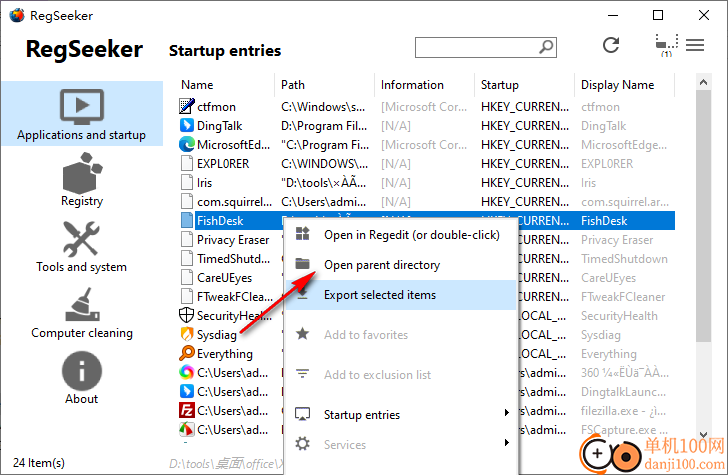The height and width of the screenshot is (475, 728).
Task: Open Computer cleaning section
Action: pos(82,313)
